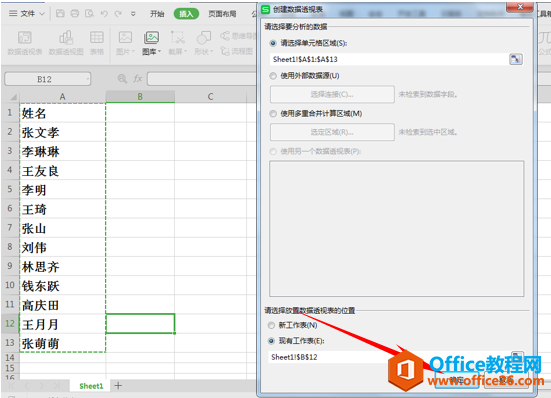Expand the 截屏 dropdown arrow
The image size is (551, 398).
185,52
